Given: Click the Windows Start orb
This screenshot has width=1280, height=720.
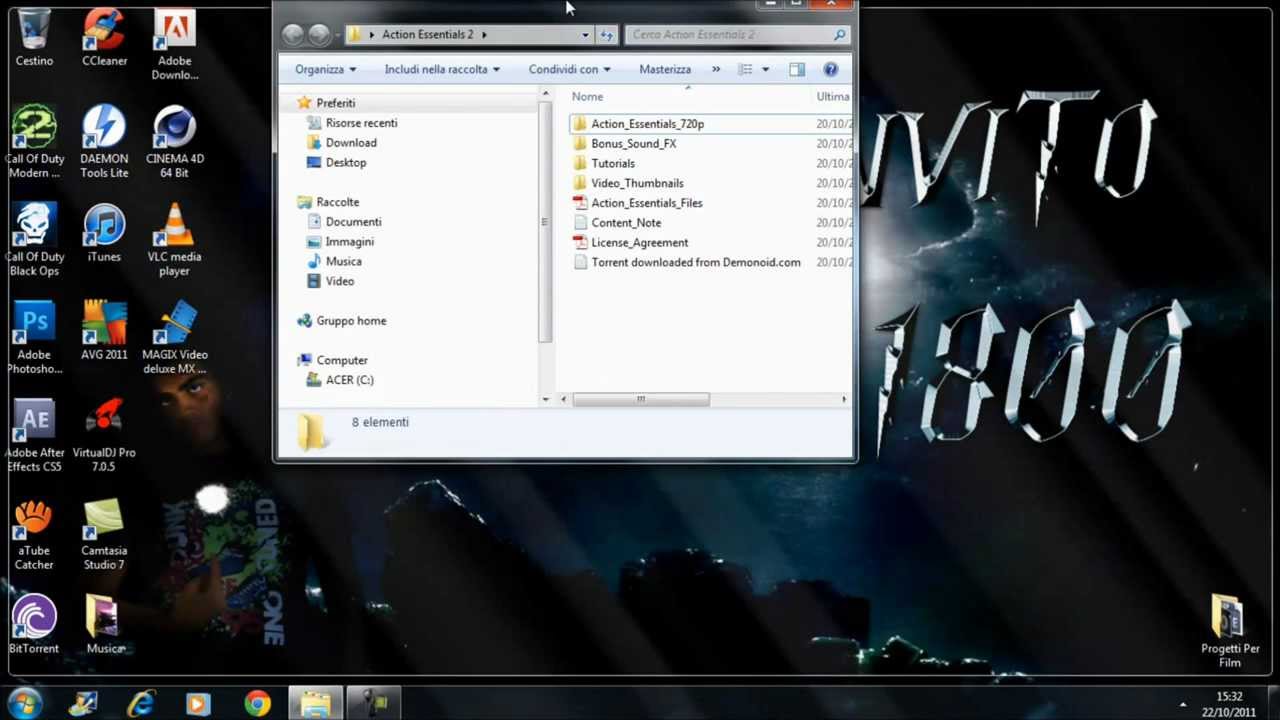Looking at the screenshot, I should [24, 704].
